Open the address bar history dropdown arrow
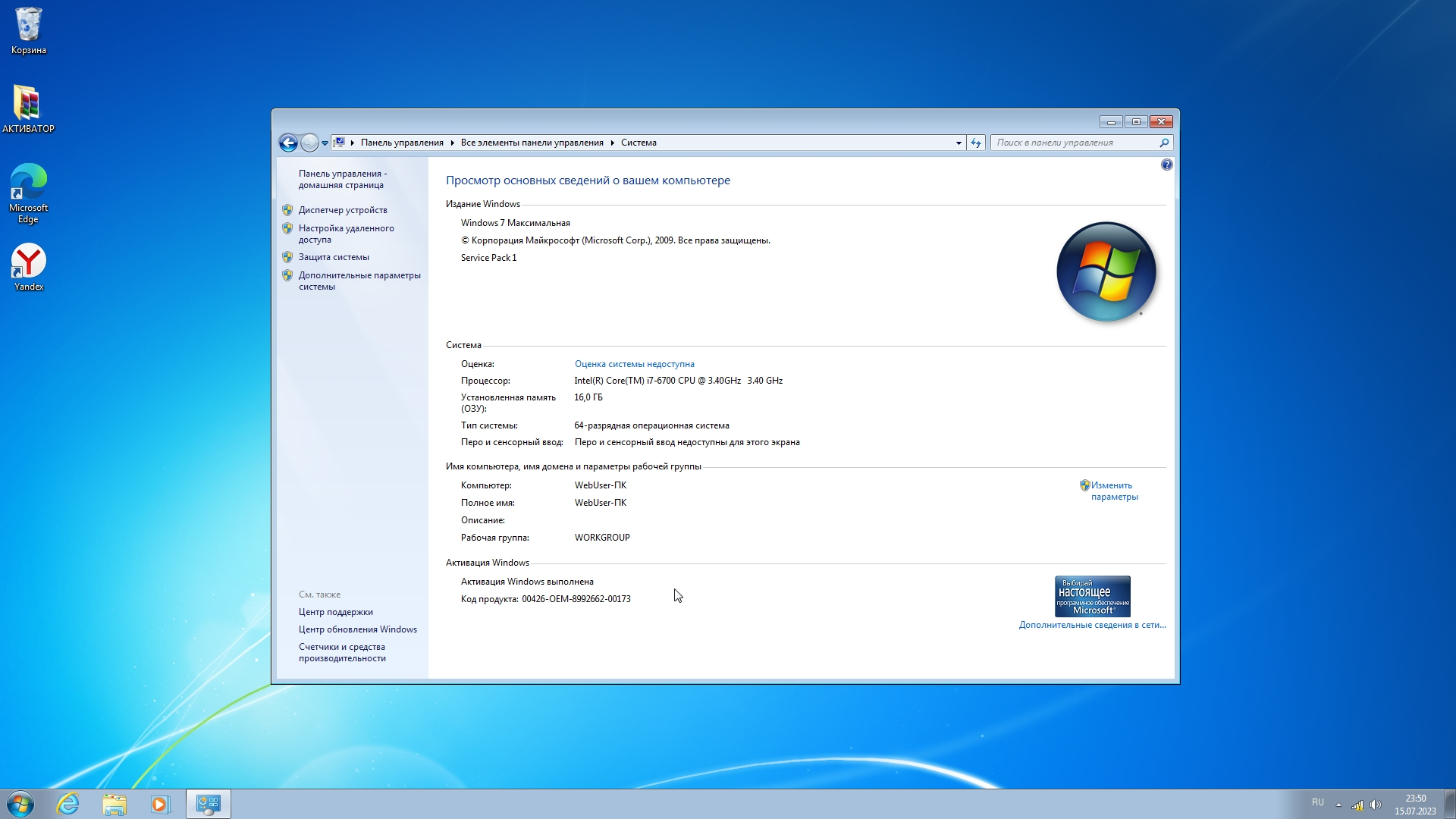Screen dimensions: 1456x819 (x=959, y=143)
